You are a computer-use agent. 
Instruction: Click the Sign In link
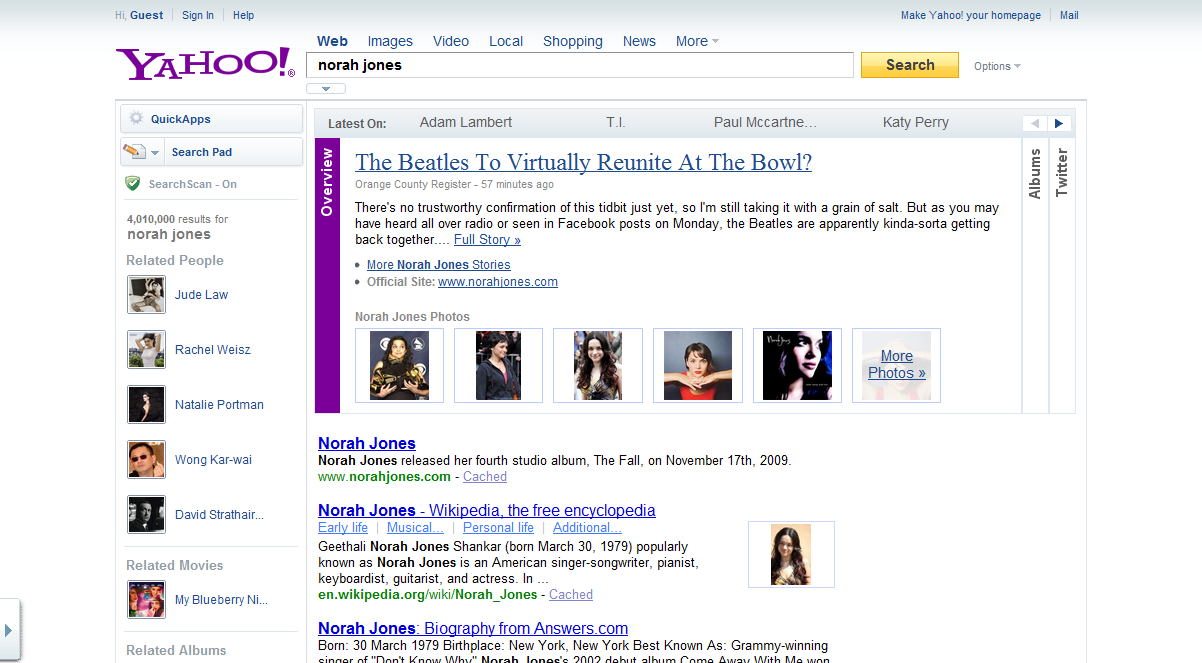pyautogui.click(x=198, y=15)
